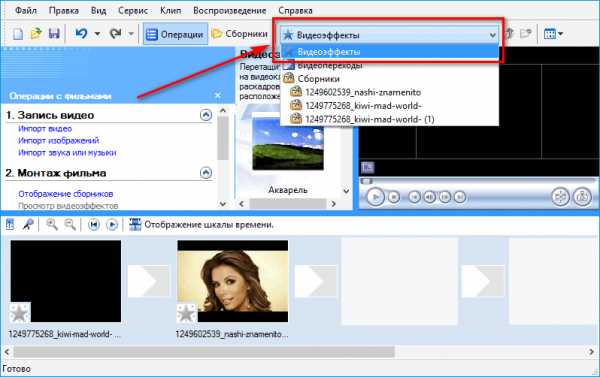Click the take picture button under preview
Viewport: 600px width, 377px height.
click(x=582, y=197)
